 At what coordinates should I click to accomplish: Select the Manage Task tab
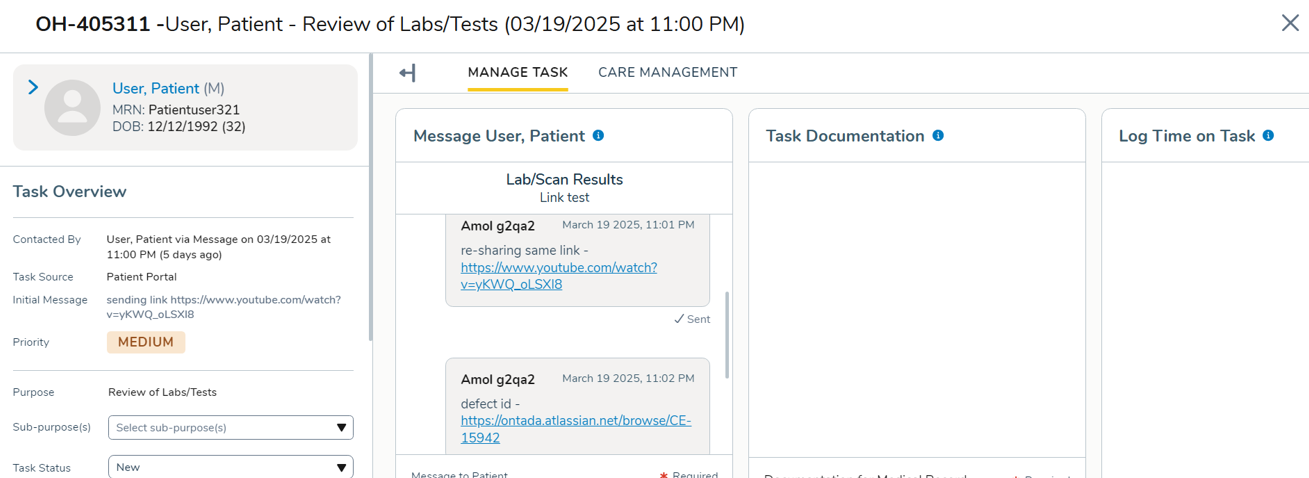click(518, 72)
